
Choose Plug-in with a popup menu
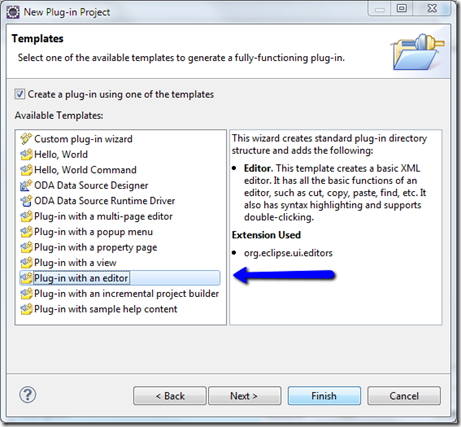pos(93,232)
